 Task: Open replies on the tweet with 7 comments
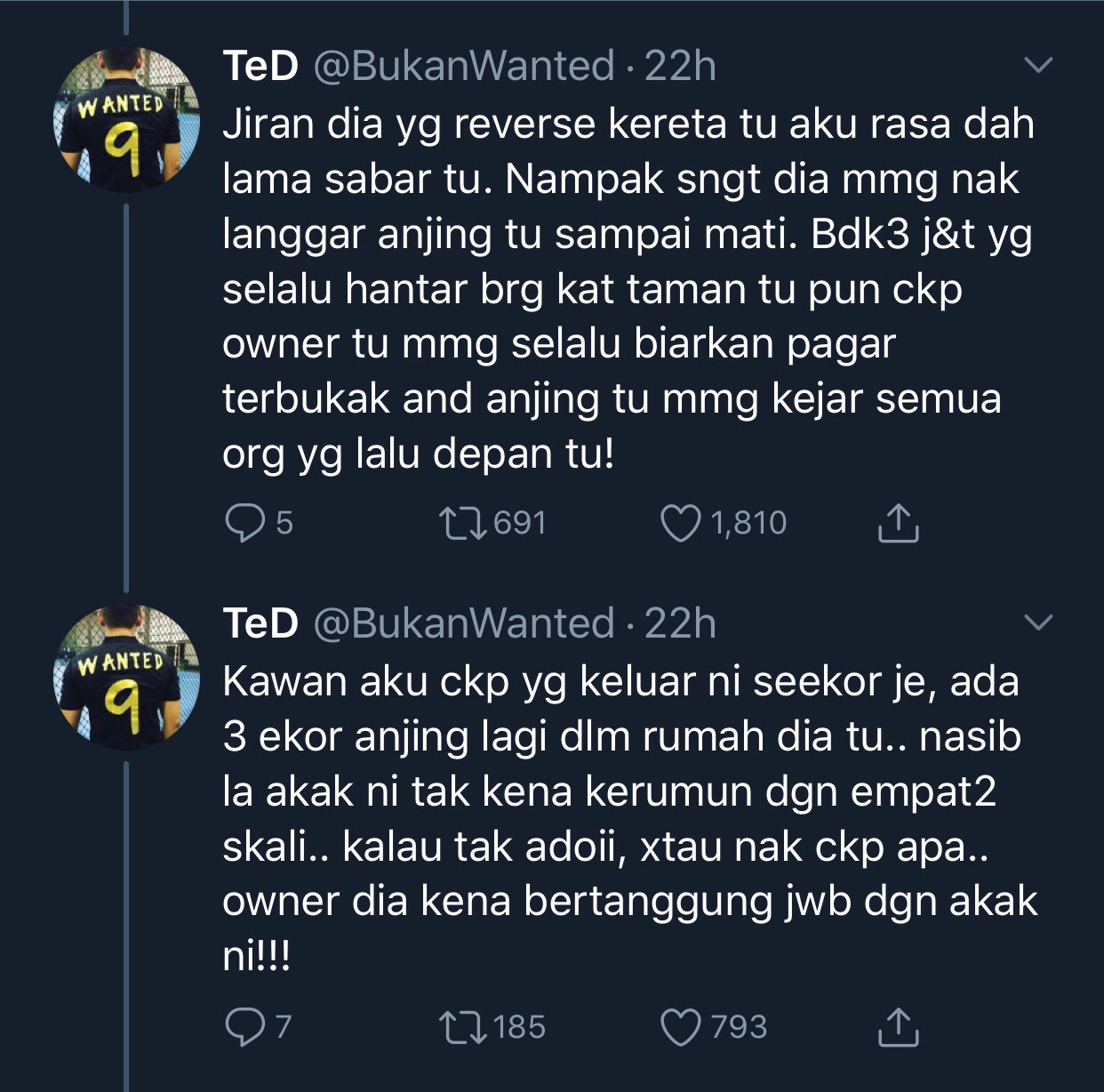pos(243,1027)
